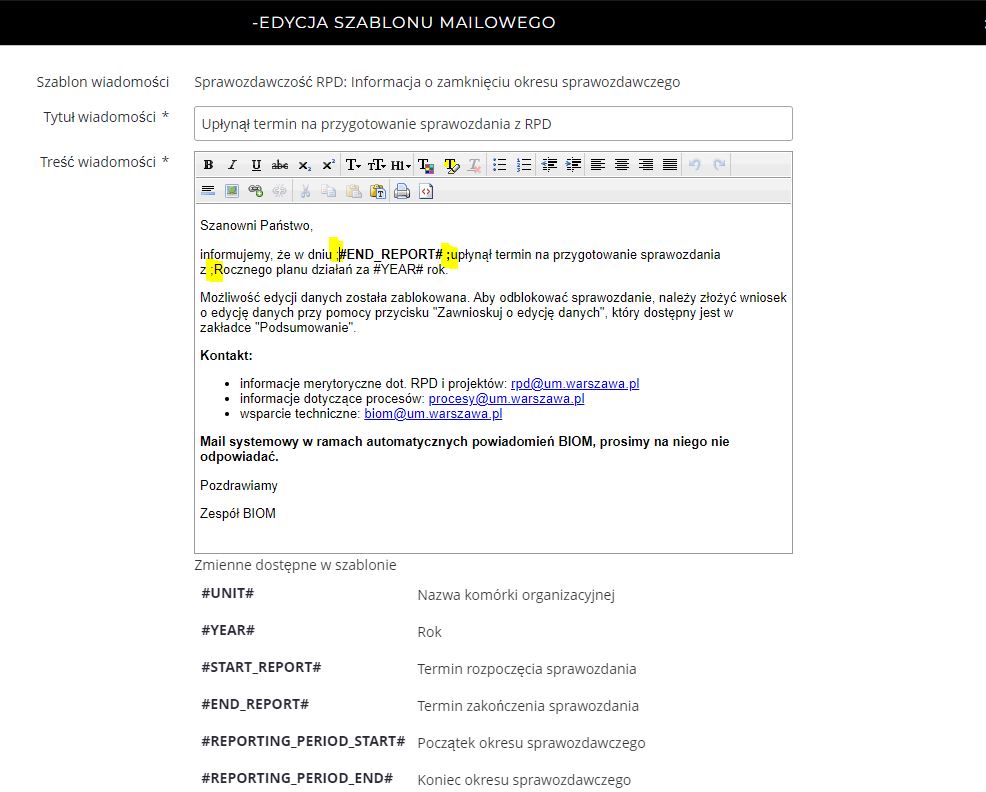Insert an image into the message

[232, 191]
